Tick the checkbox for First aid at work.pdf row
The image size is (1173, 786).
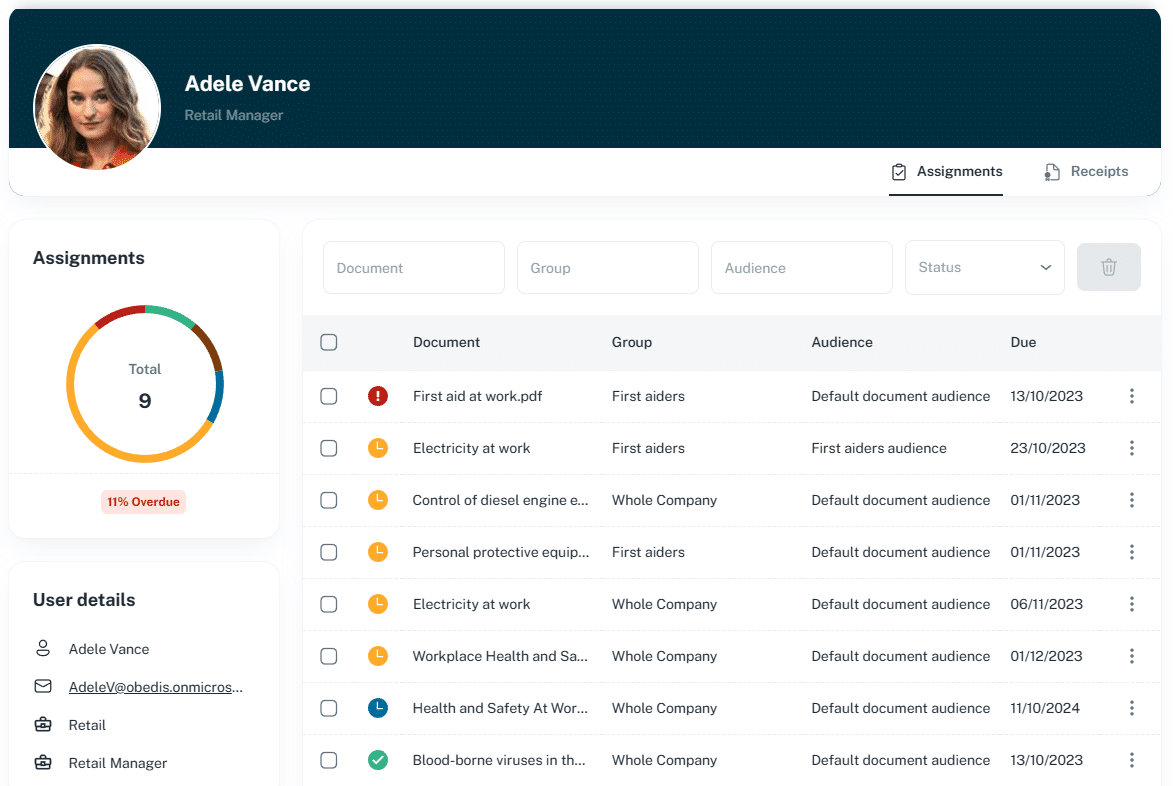(329, 396)
